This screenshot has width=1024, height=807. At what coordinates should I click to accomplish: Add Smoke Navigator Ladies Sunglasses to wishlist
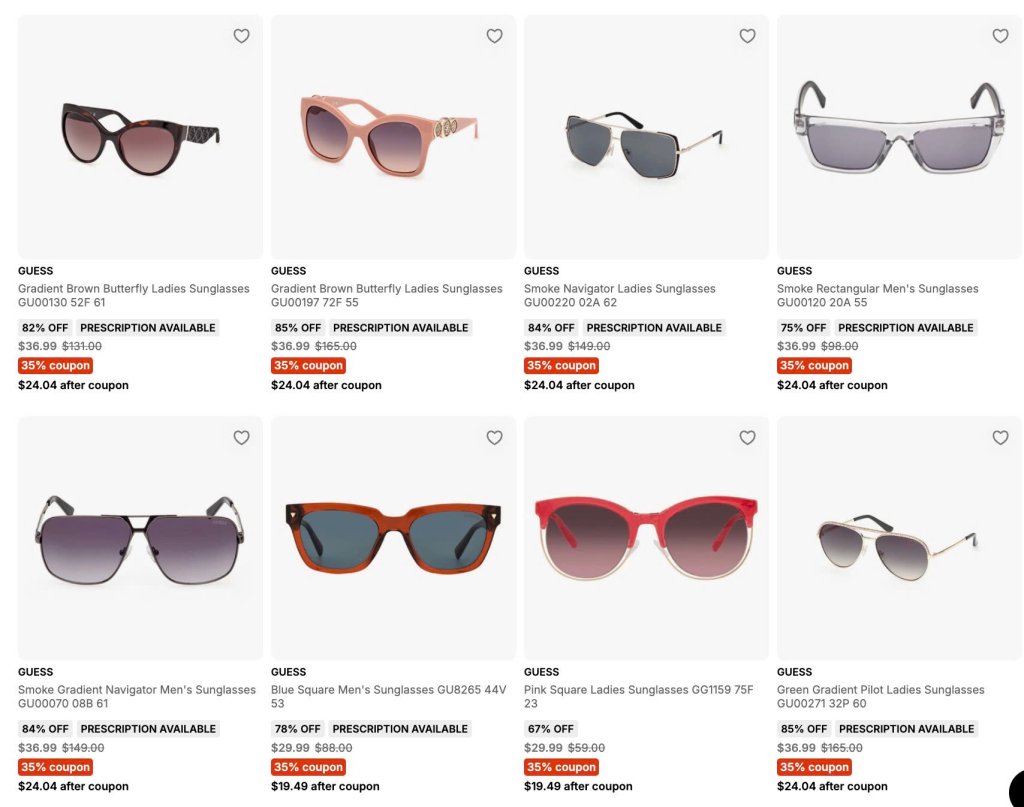[747, 36]
